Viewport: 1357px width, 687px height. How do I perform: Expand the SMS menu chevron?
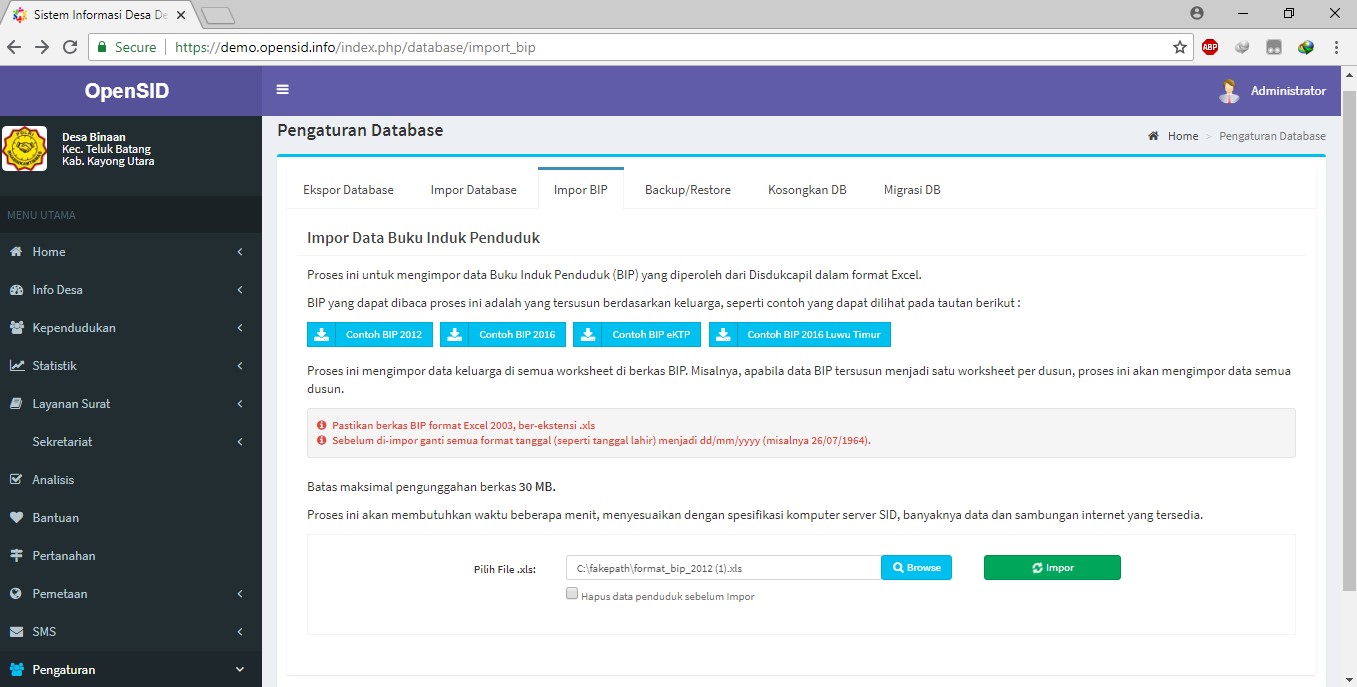[x=240, y=632]
